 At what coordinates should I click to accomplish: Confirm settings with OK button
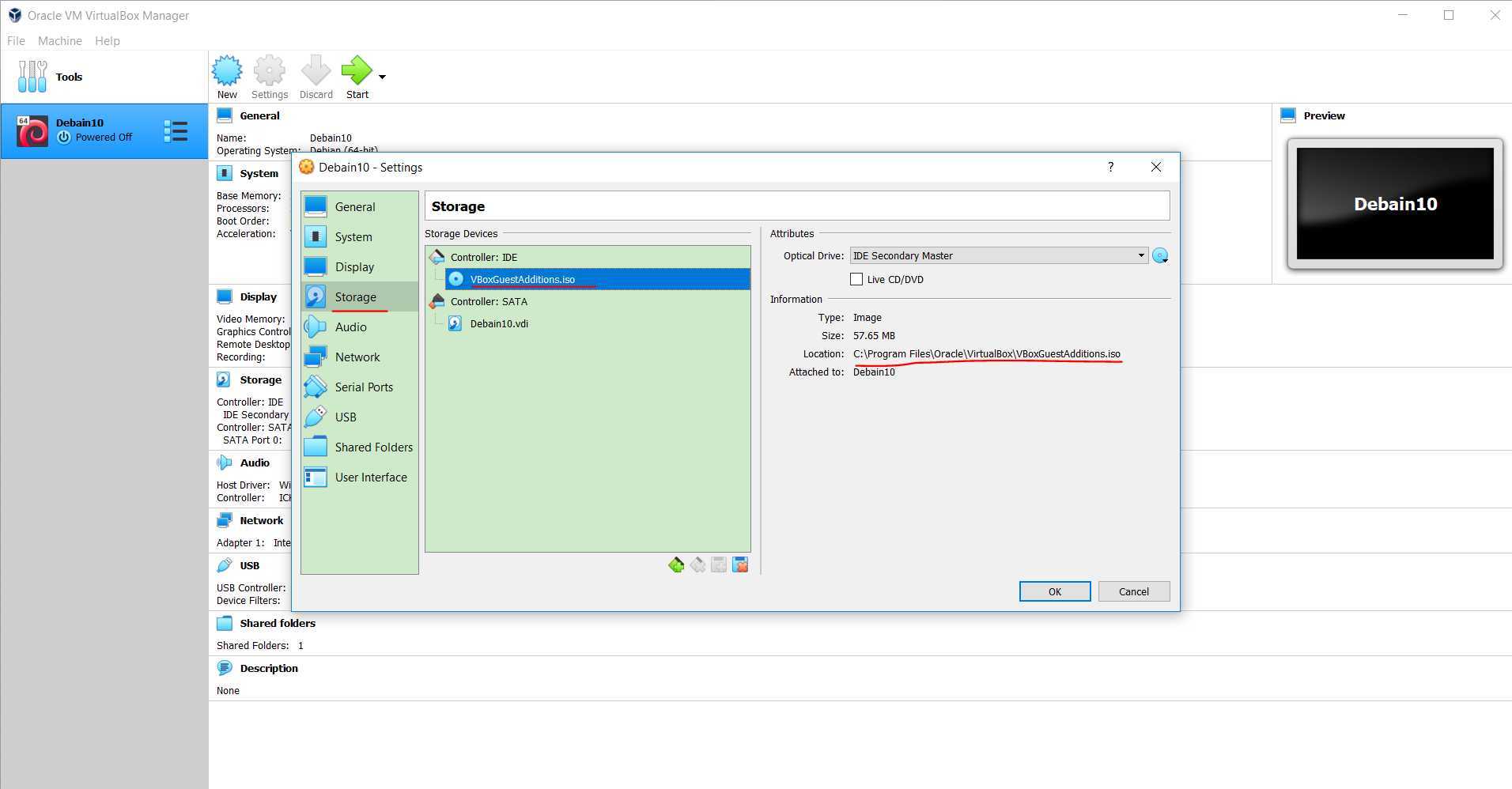click(1055, 591)
